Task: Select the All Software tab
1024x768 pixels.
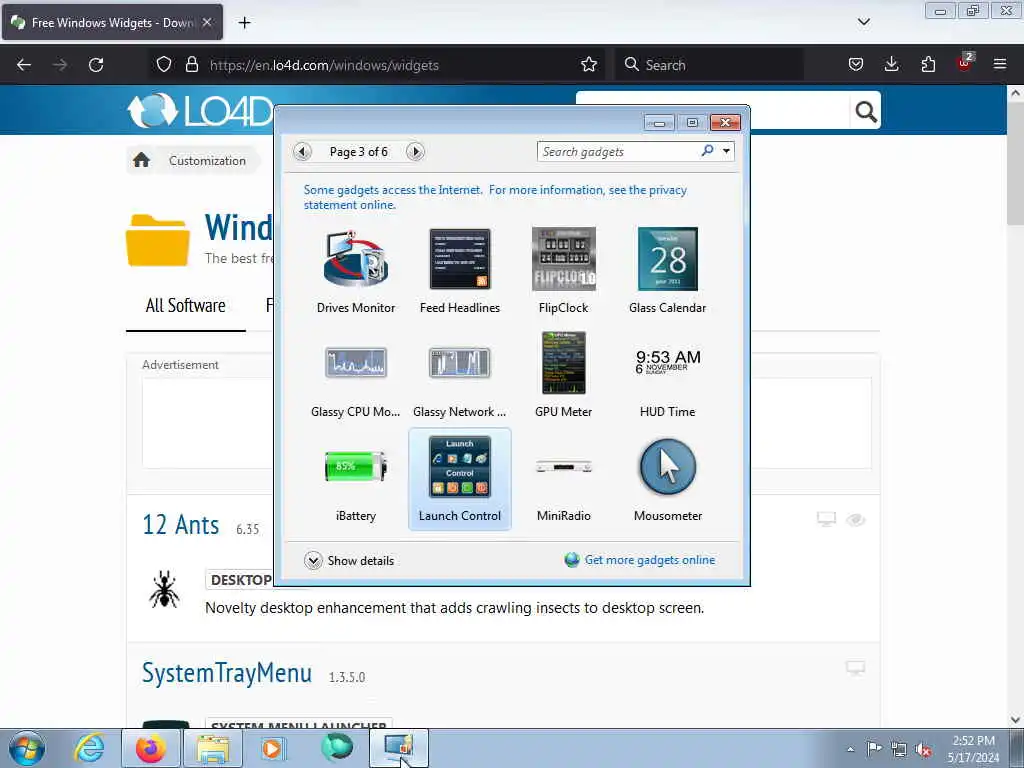Action: (x=185, y=306)
